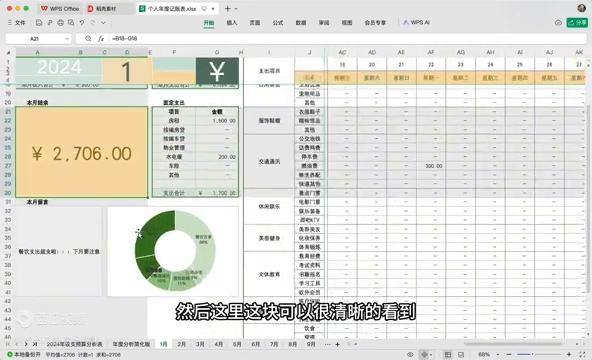
Task: Go to last sheet navigation arrow
Action: coord(35,344)
